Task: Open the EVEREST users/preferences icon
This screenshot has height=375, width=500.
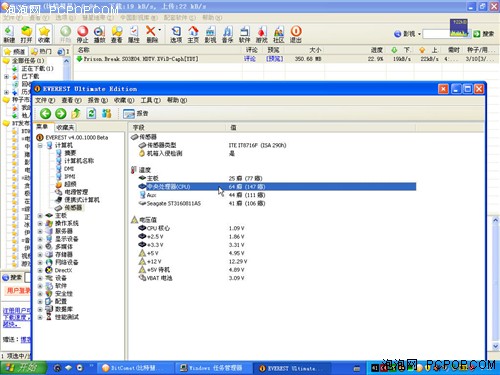Action: click(x=107, y=114)
